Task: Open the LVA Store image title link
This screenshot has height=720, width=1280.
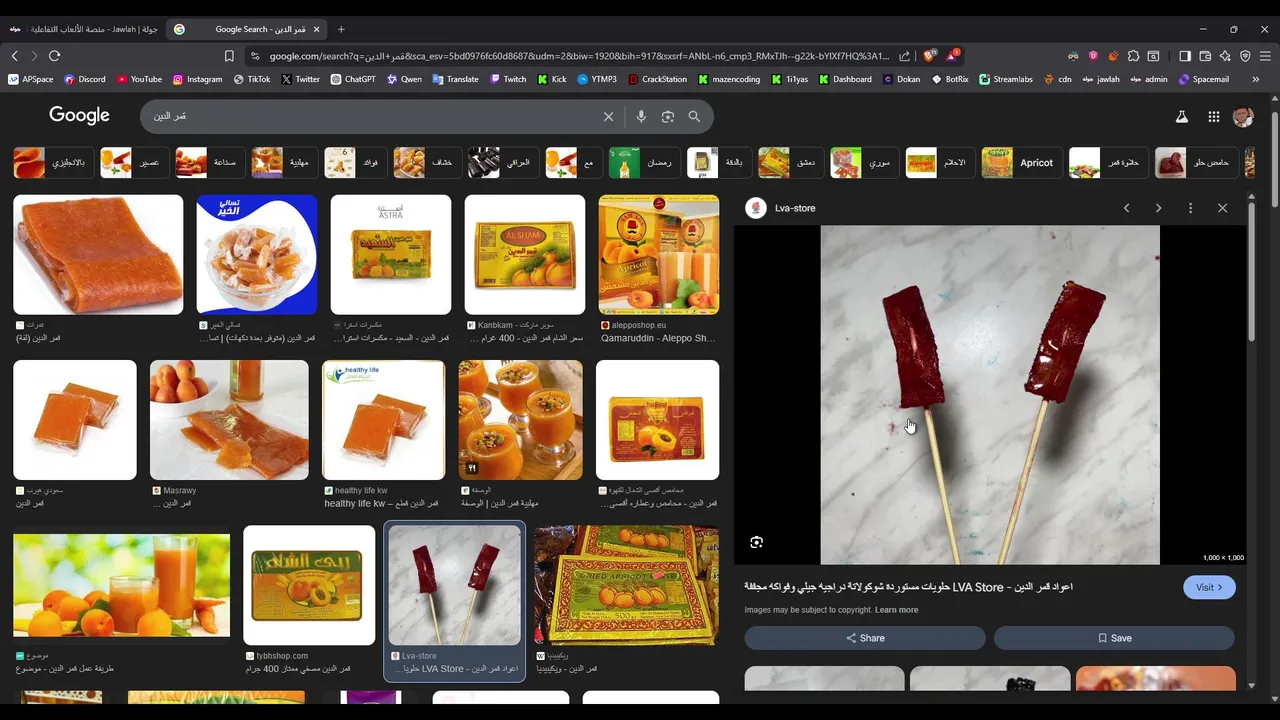Action: [908, 587]
